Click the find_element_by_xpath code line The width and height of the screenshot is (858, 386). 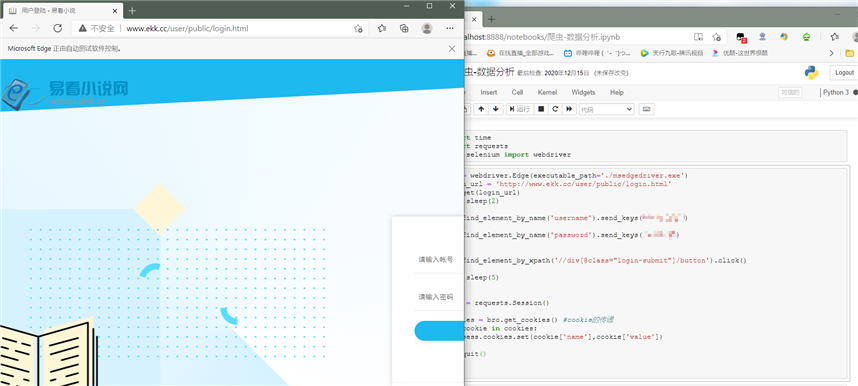click(605, 260)
